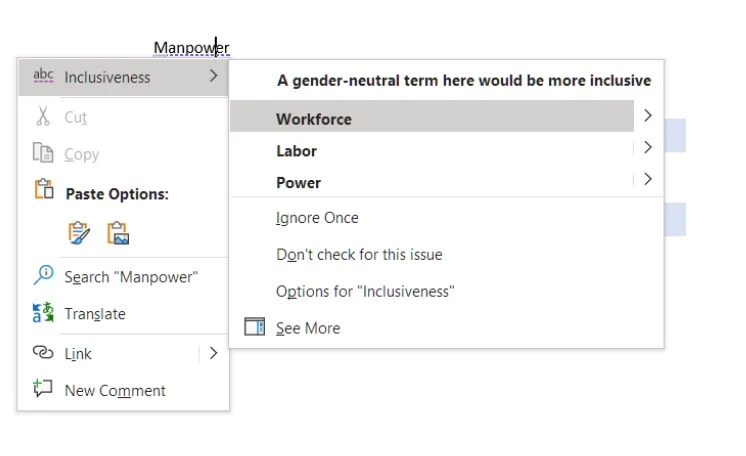The height and width of the screenshot is (456, 746).
Task: Click the See More pane icon
Action: coord(255,327)
